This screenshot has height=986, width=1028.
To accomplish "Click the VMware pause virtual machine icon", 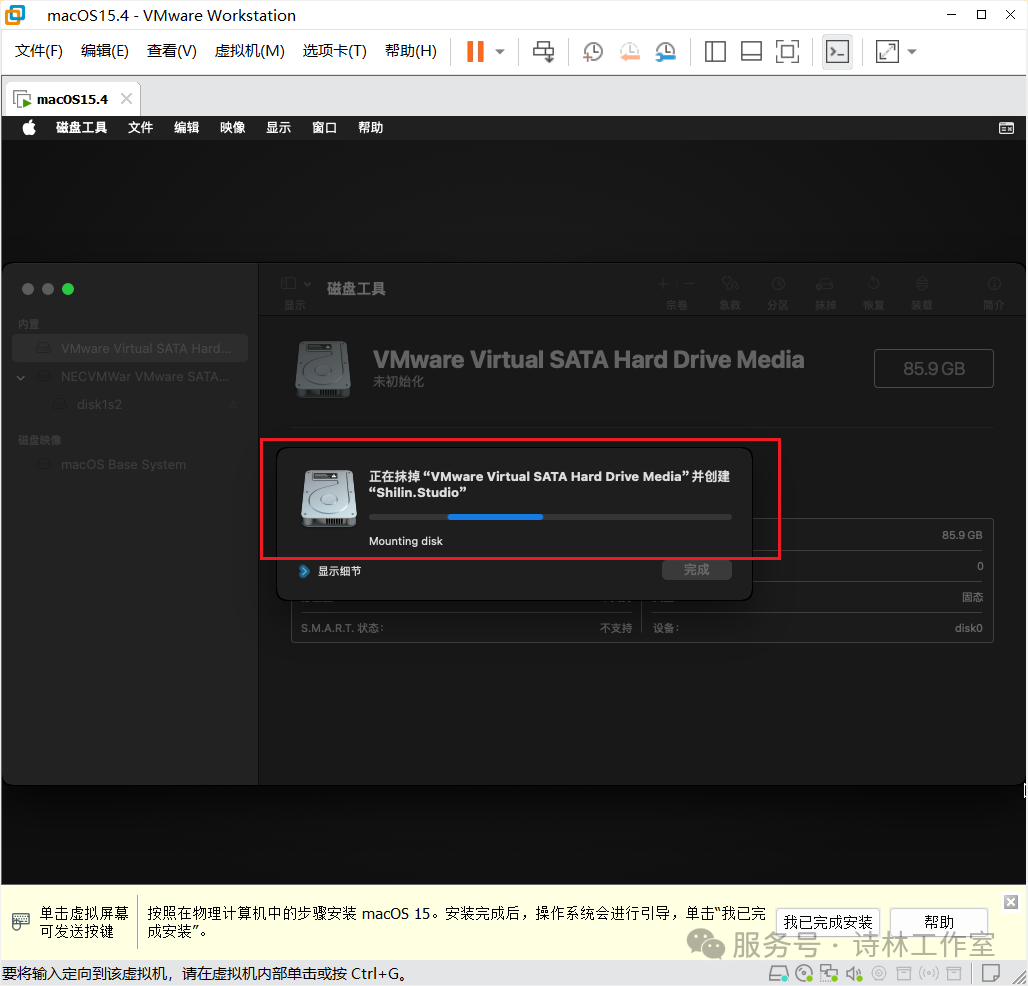I will point(475,52).
